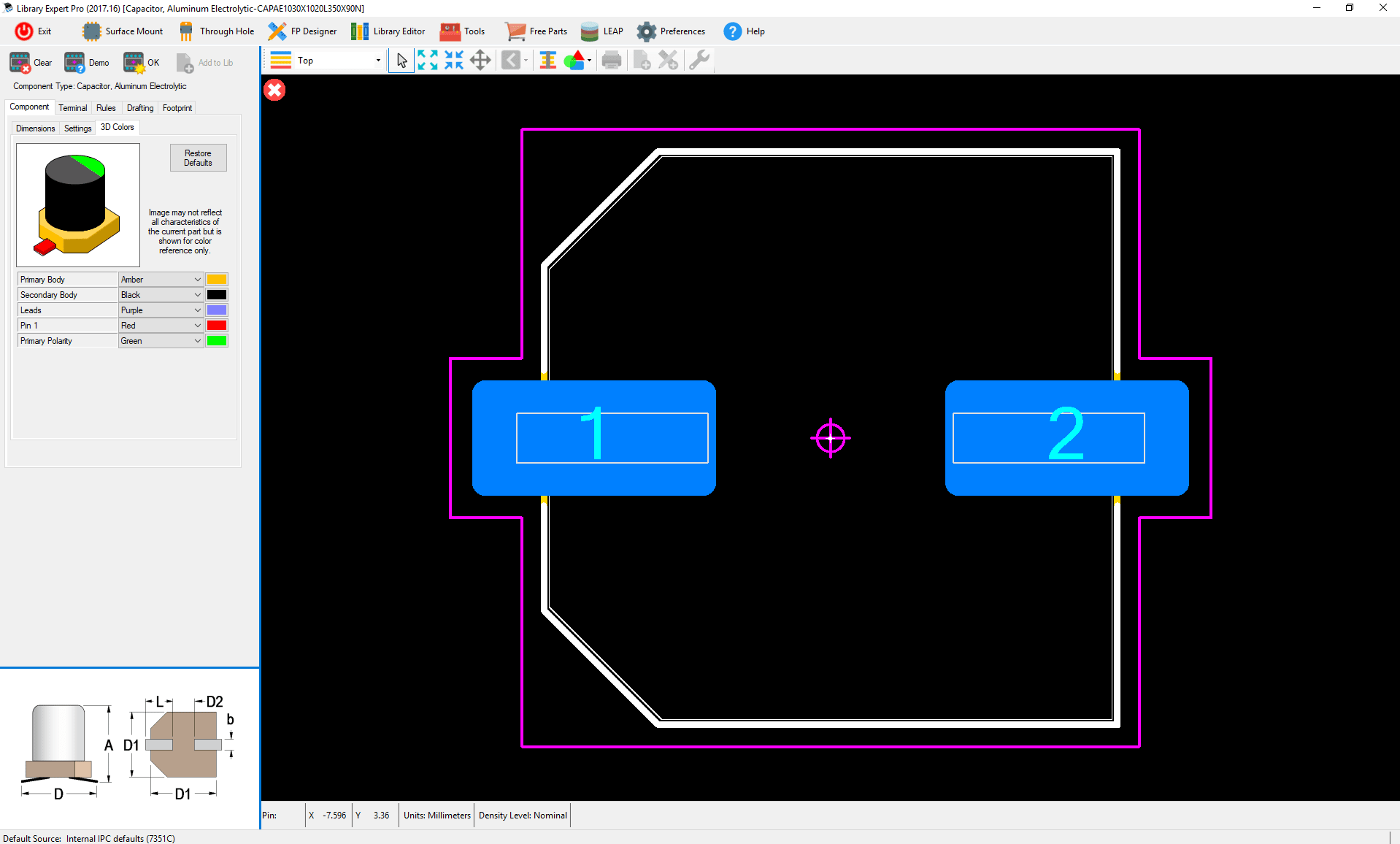Expand the shapes icon dropdown arrow

[x=589, y=61]
